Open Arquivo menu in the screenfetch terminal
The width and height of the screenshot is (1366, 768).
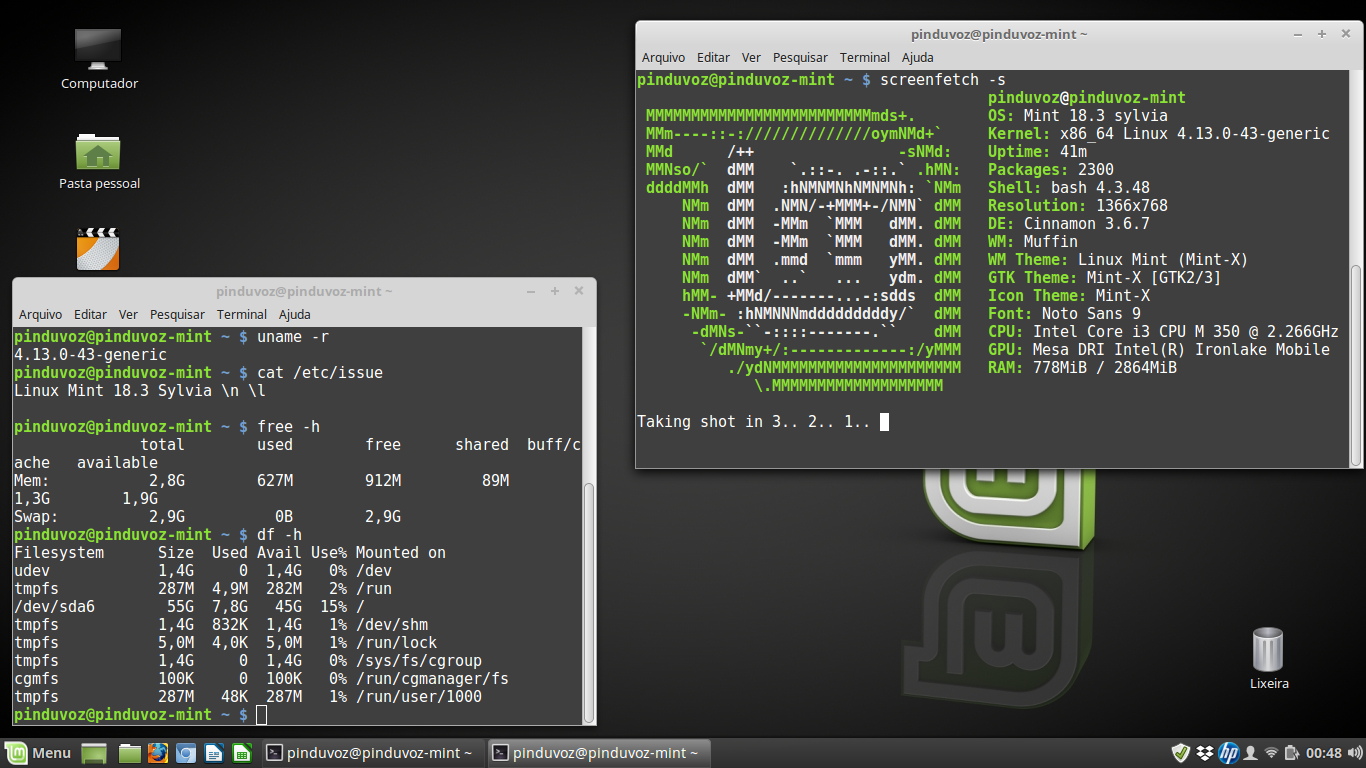coord(664,57)
